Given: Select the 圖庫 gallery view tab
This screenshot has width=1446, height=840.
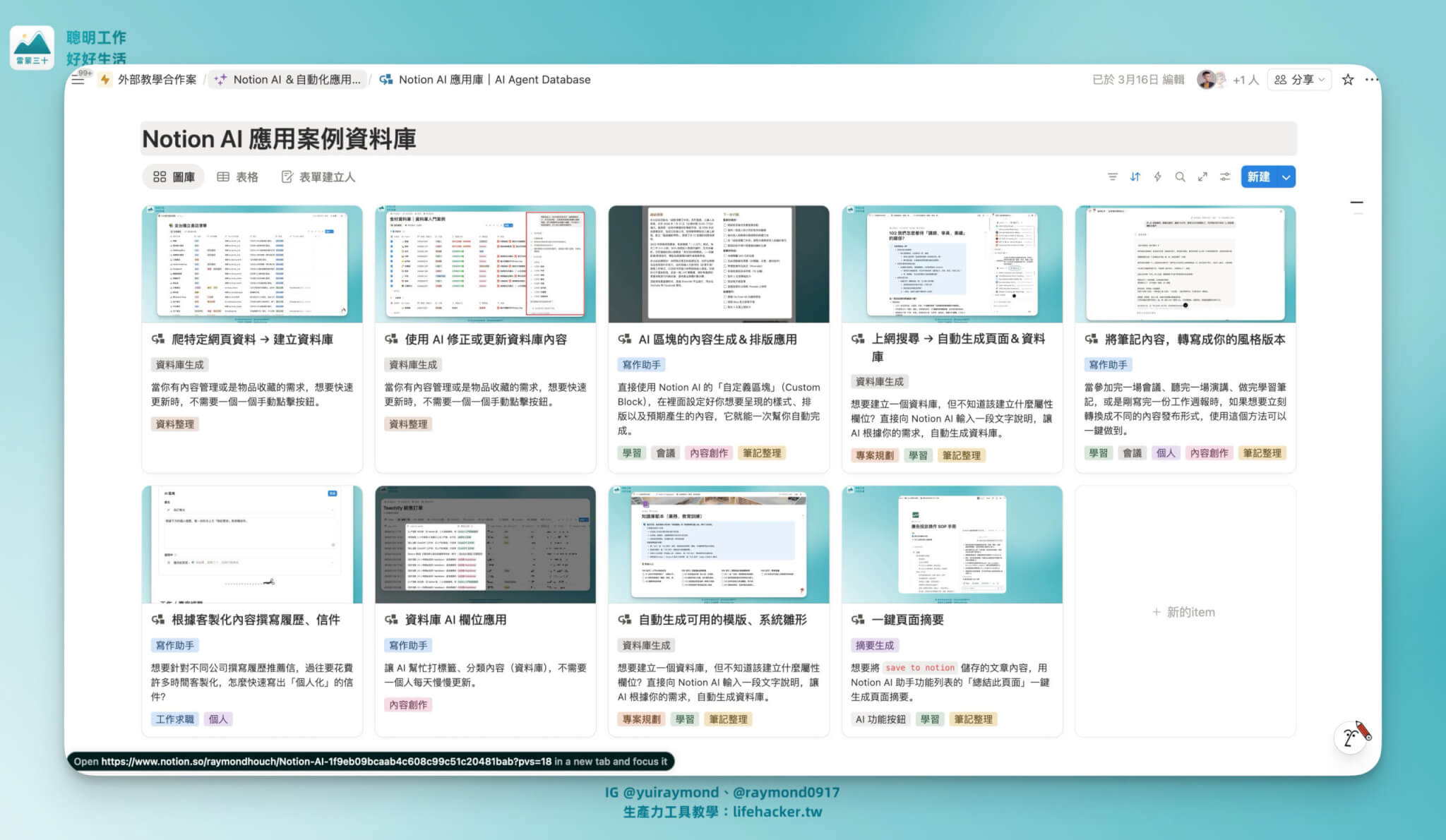Looking at the screenshot, I should (174, 177).
